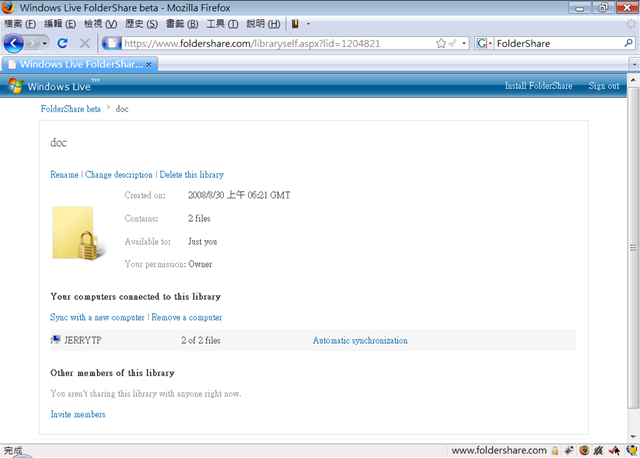Open the Google search engine selector
Viewport: 640px width, 458px height.
coord(484,43)
